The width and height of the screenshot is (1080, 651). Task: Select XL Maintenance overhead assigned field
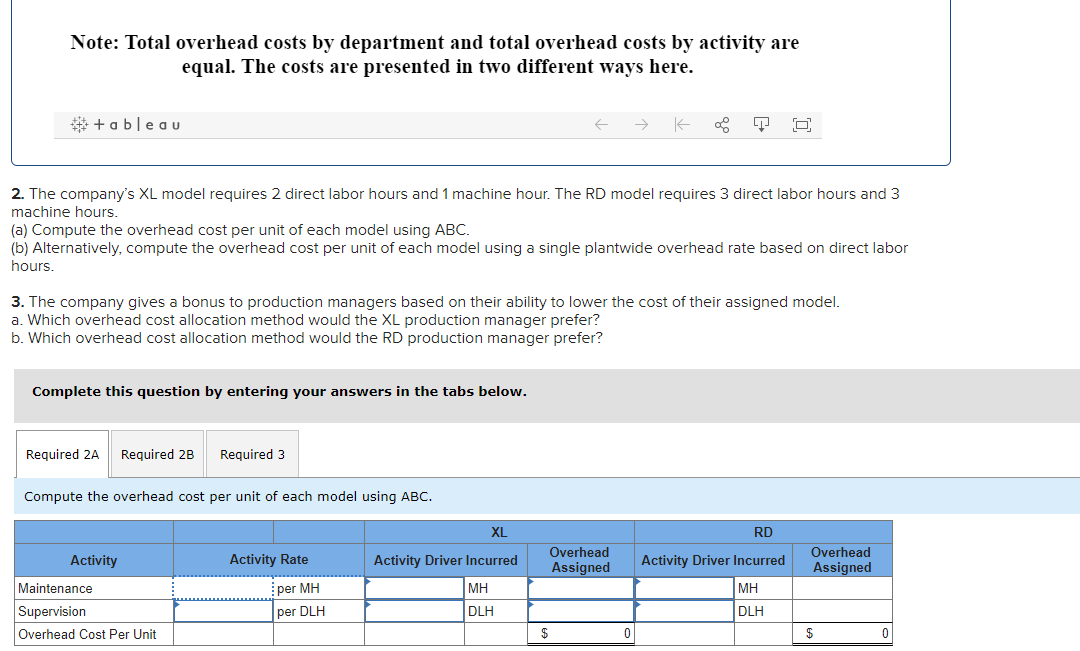(x=581, y=588)
